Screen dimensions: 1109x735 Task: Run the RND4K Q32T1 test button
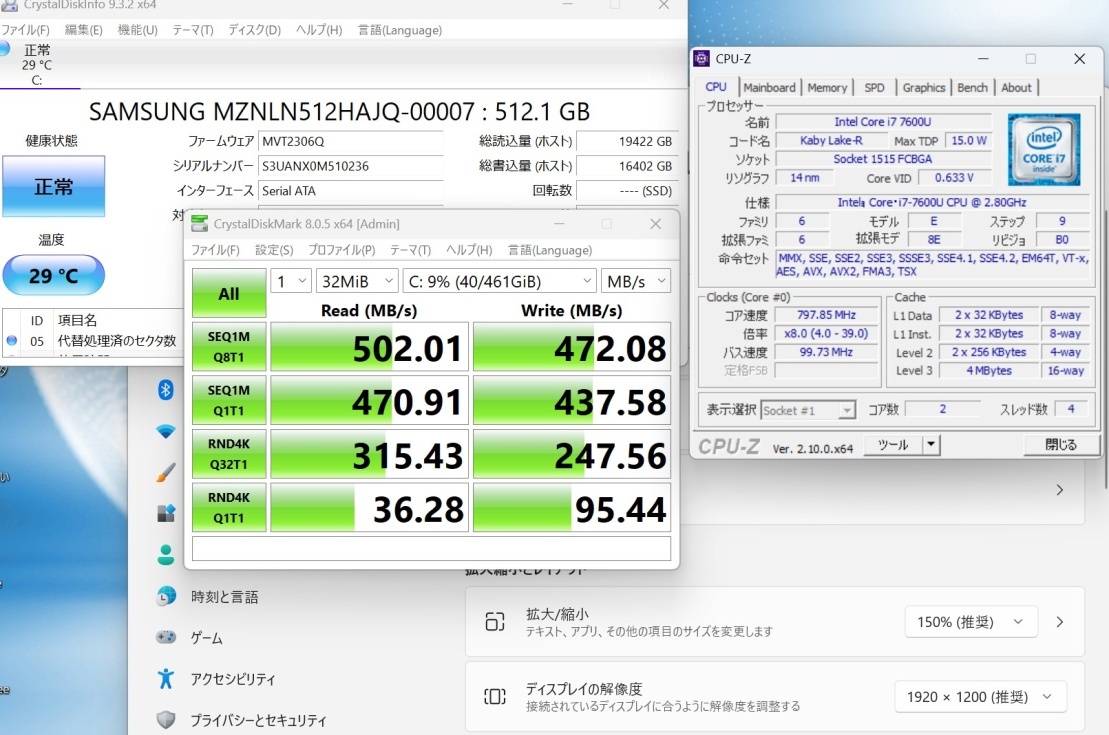coord(228,454)
